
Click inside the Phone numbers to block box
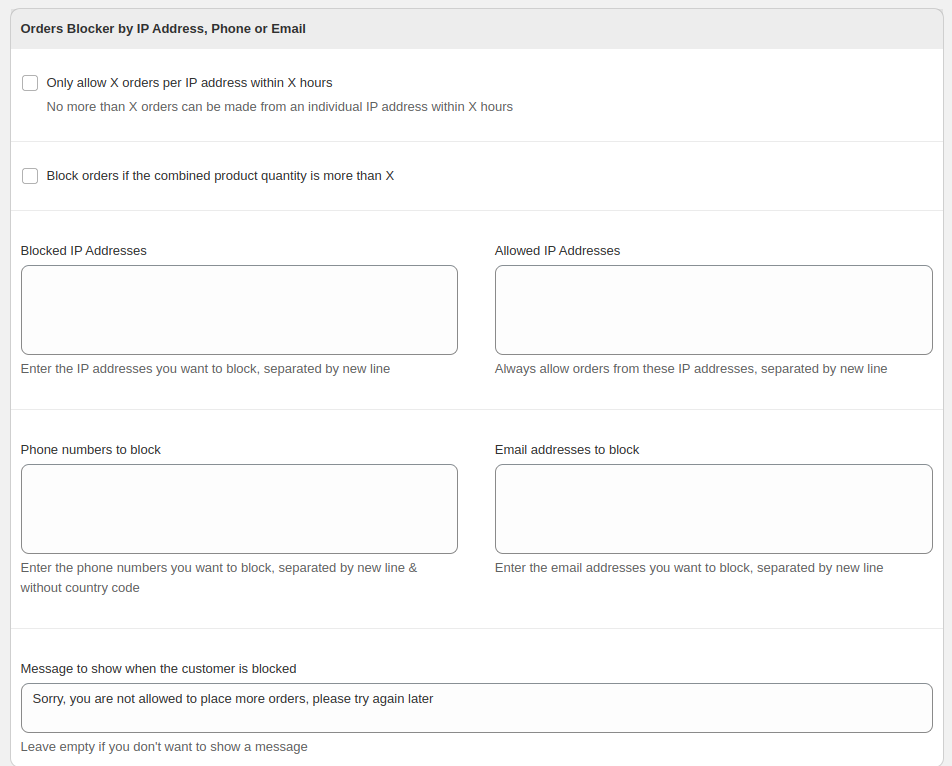tap(239, 509)
